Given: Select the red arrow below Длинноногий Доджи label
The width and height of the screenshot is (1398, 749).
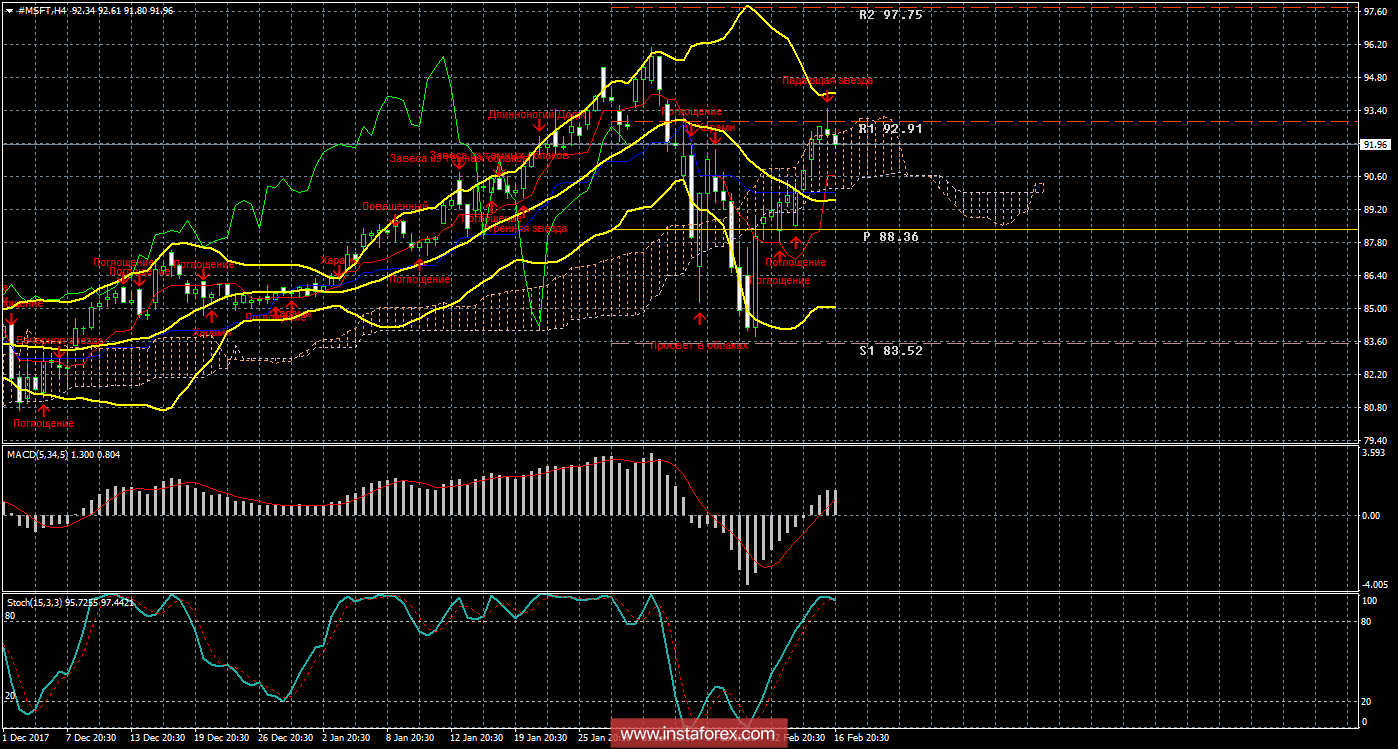Looking at the screenshot, I should pos(540,127).
